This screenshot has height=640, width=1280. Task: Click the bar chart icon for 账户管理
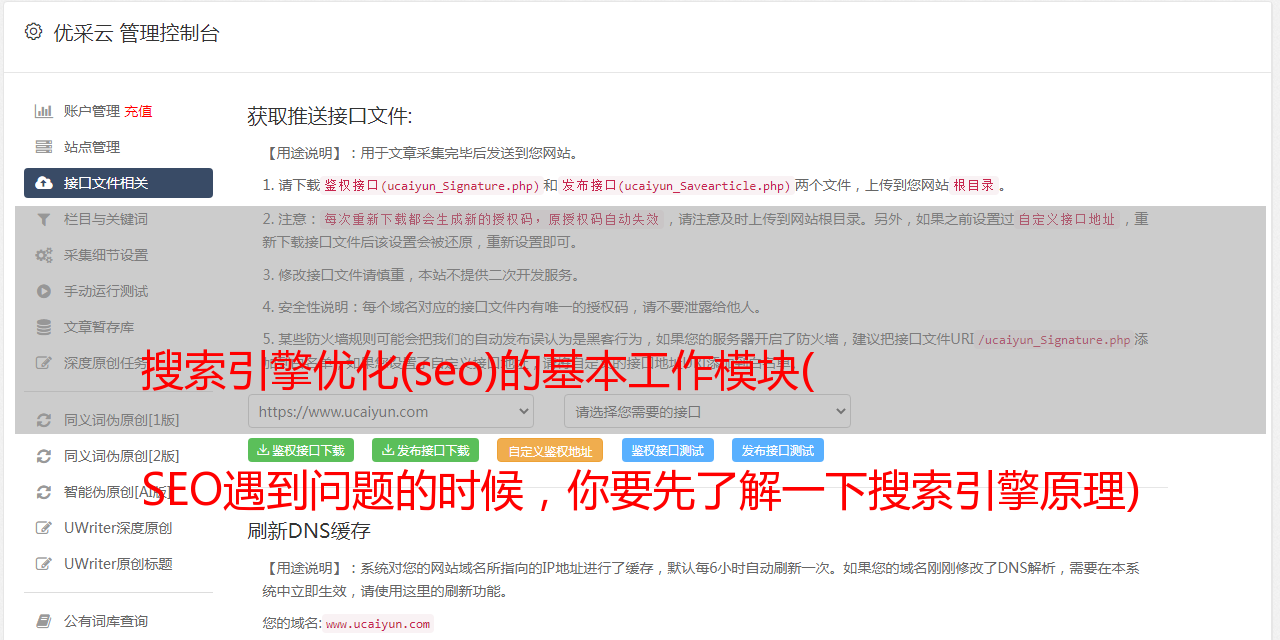coord(44,111)
